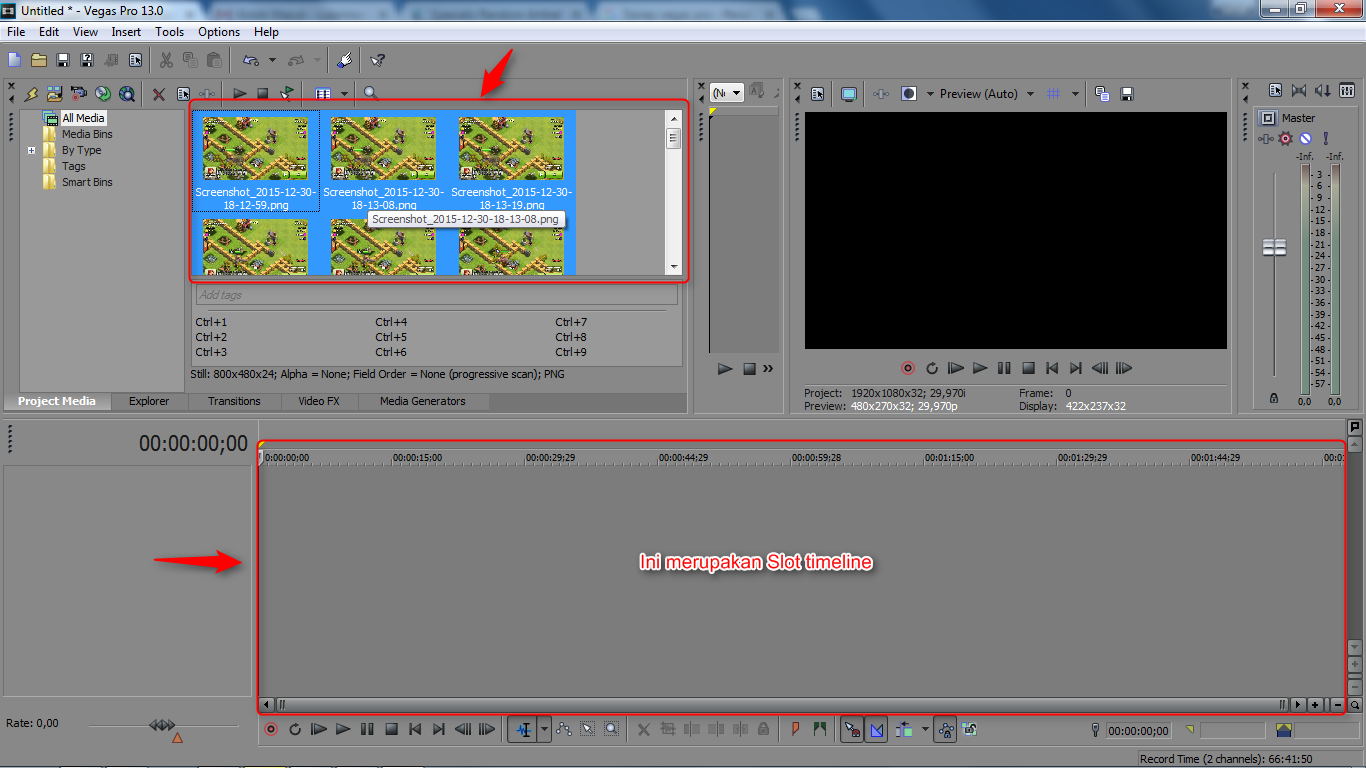Open the Tools menu
1366x768 pixels.
point(169,32)
